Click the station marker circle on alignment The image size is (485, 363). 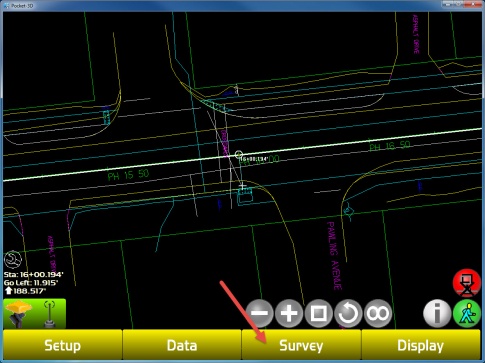click(x=238, y=155)
